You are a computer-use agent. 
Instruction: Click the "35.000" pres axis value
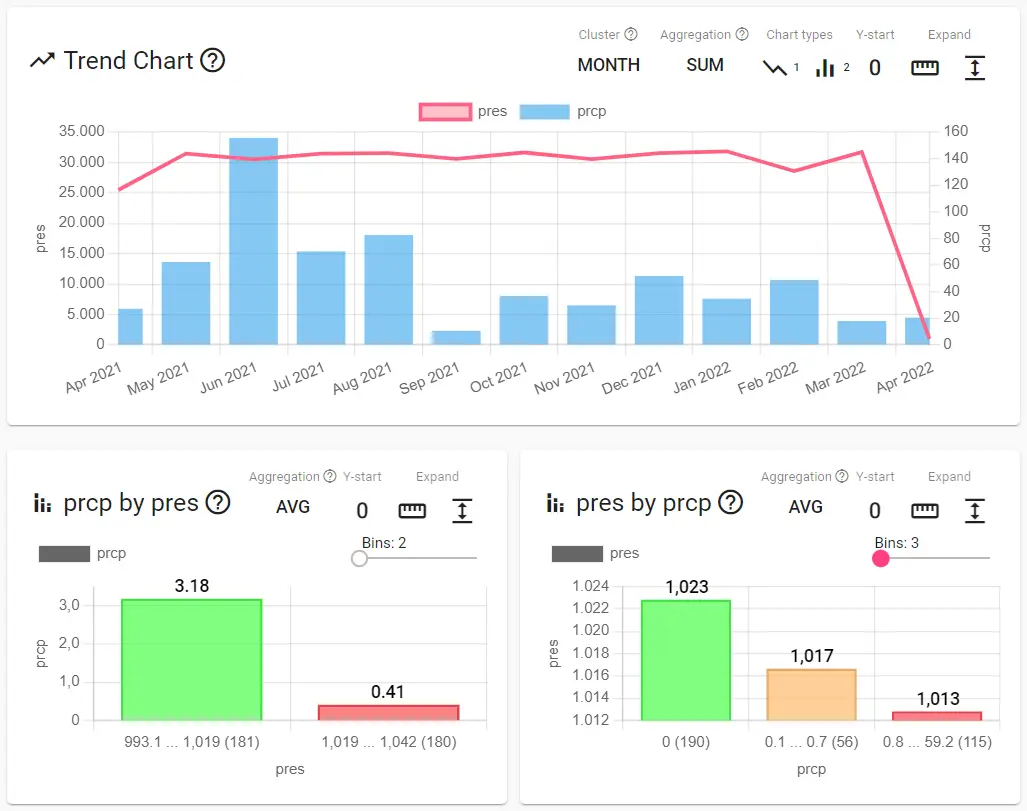point(82,131)
